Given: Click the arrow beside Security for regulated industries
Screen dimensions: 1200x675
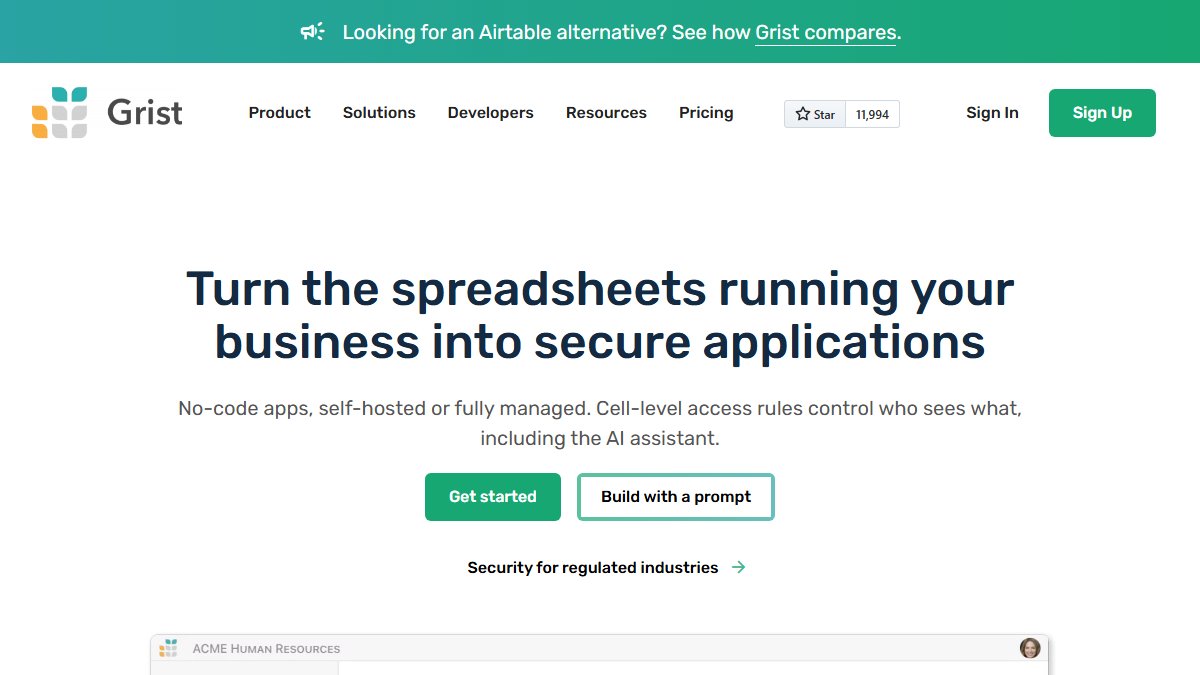Looking at the screenshot, I should (x=738, y=567).
